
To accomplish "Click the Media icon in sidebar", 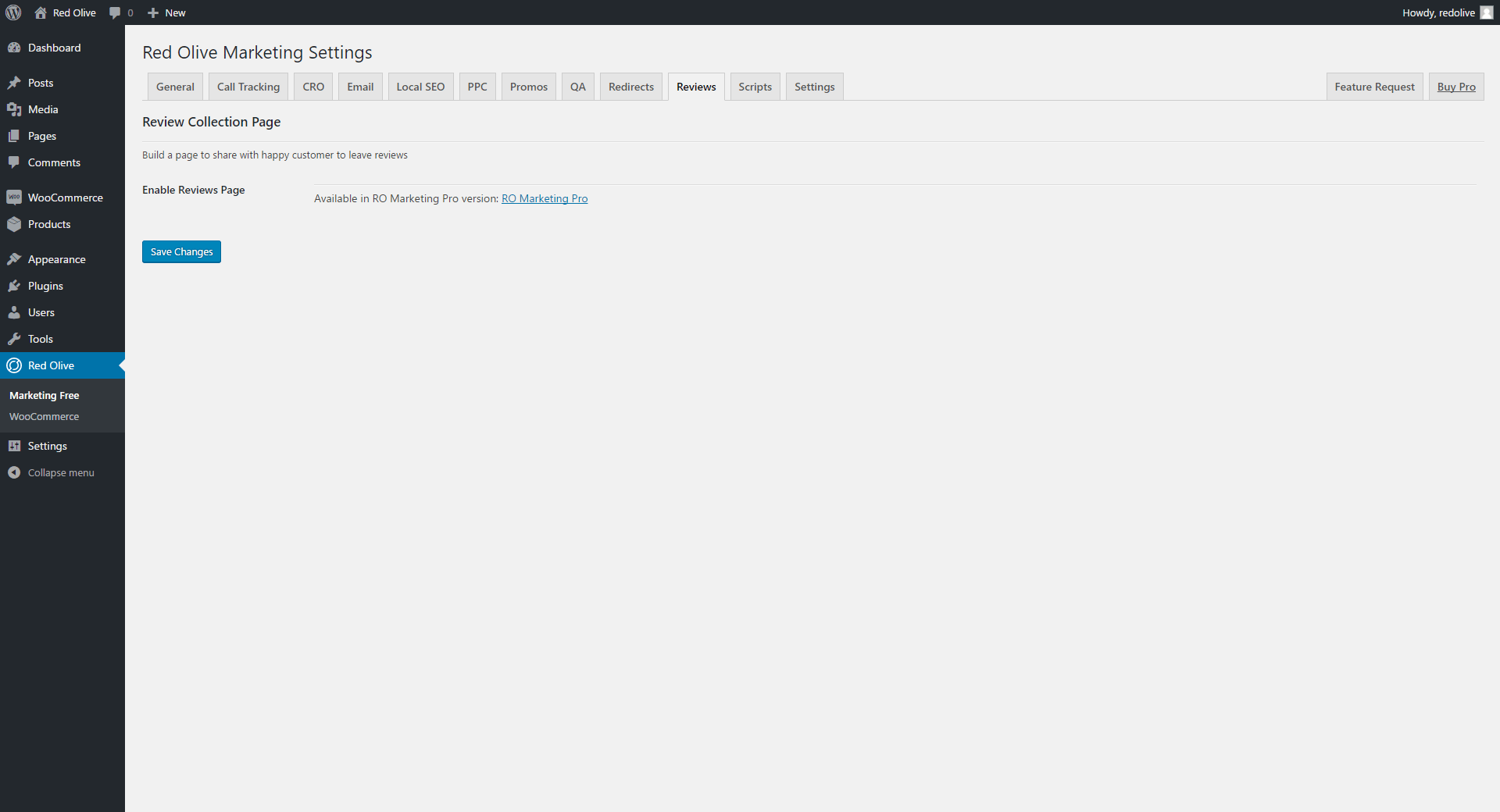I will [14, 109].
